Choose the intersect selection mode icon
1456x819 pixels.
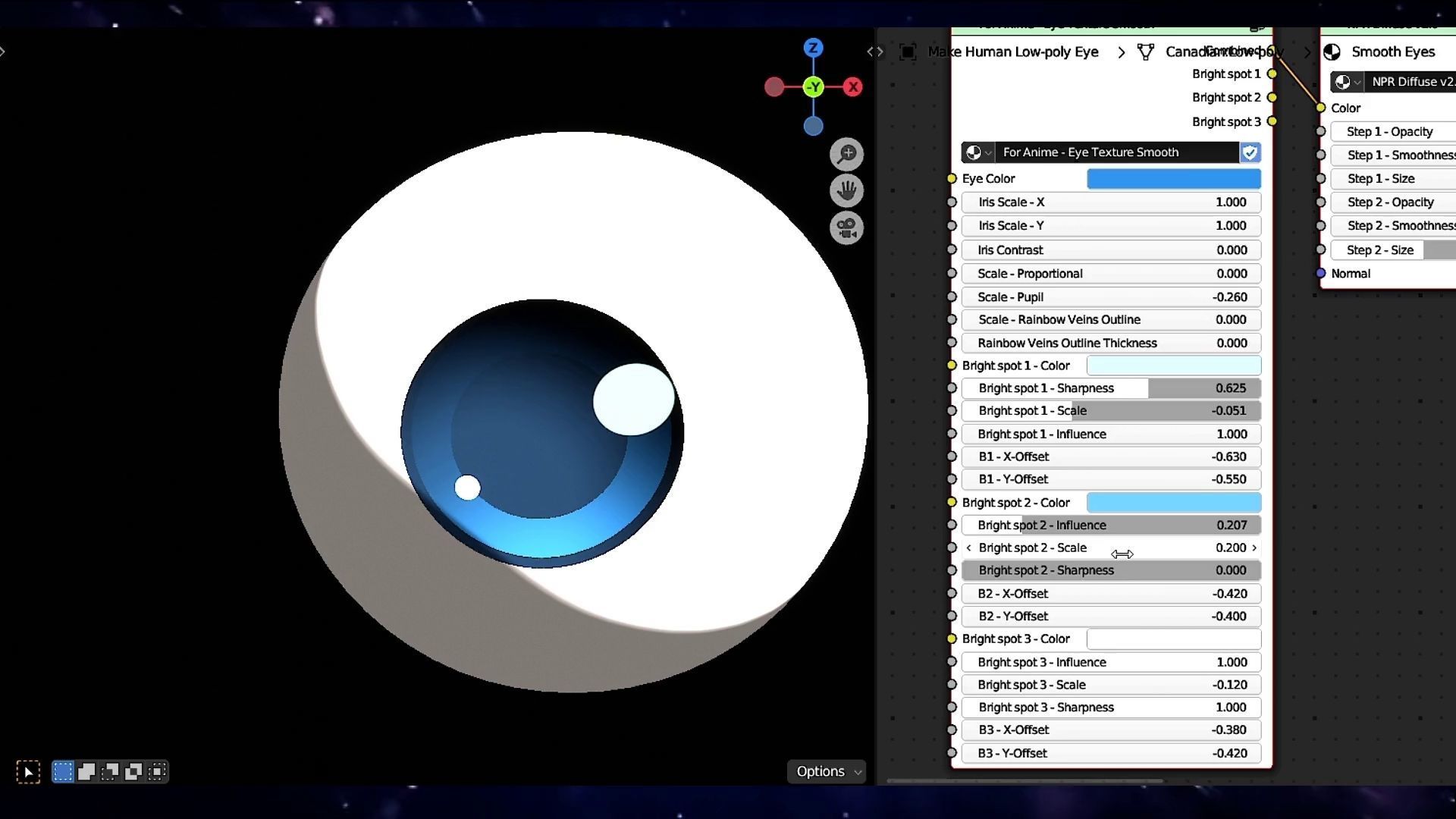point(157,772)
